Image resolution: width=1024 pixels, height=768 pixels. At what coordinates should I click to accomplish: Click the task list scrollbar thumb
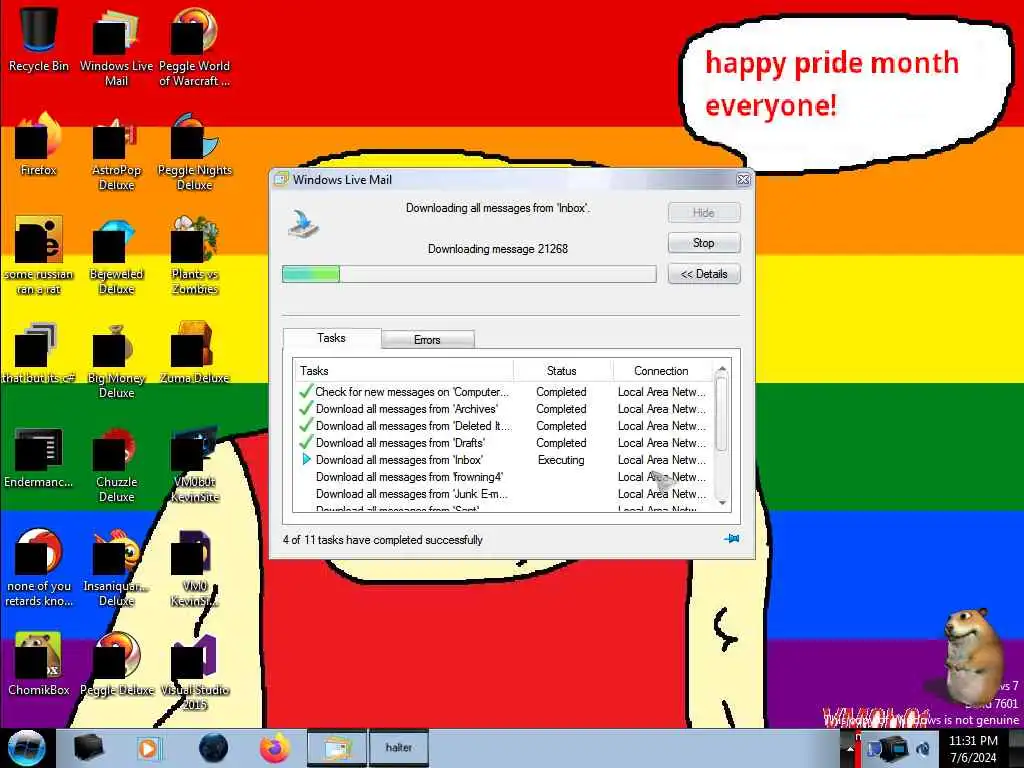pyautogui.click(x=722, y=414)
